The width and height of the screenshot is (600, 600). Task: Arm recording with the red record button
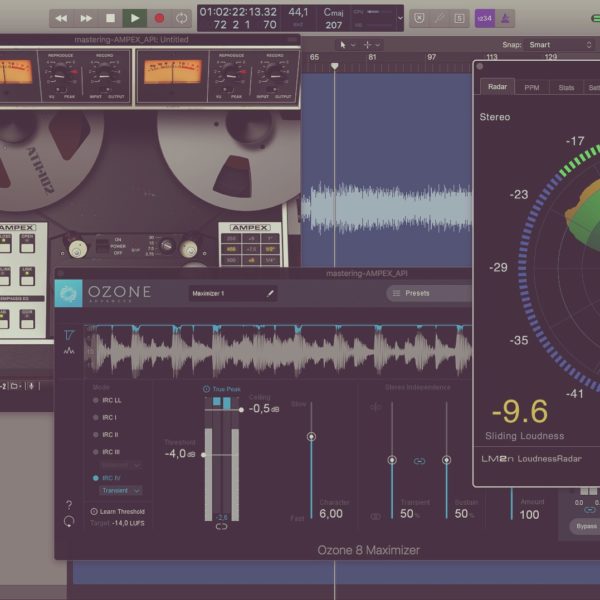click(159, 18)
